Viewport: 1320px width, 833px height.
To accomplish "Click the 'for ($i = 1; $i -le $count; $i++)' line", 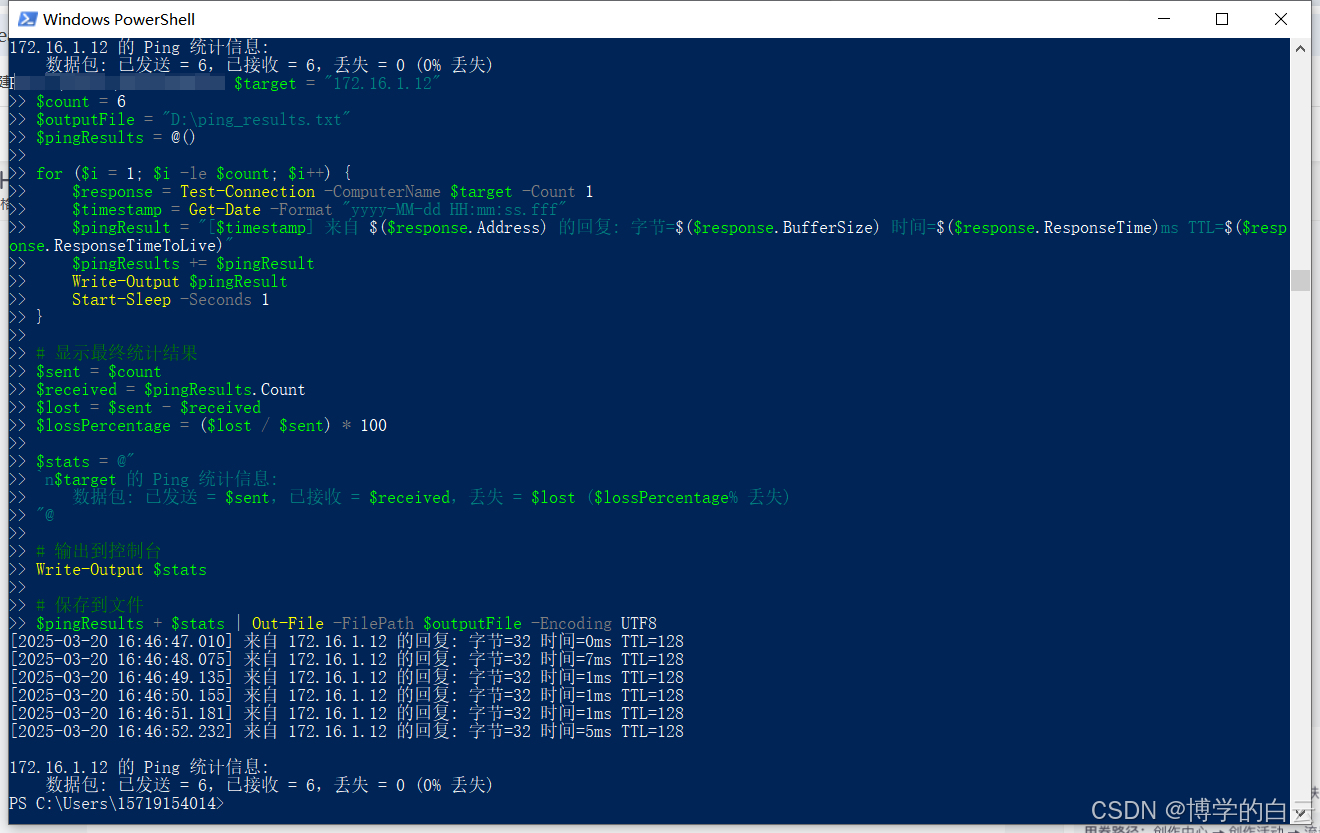I will [194, 174].
